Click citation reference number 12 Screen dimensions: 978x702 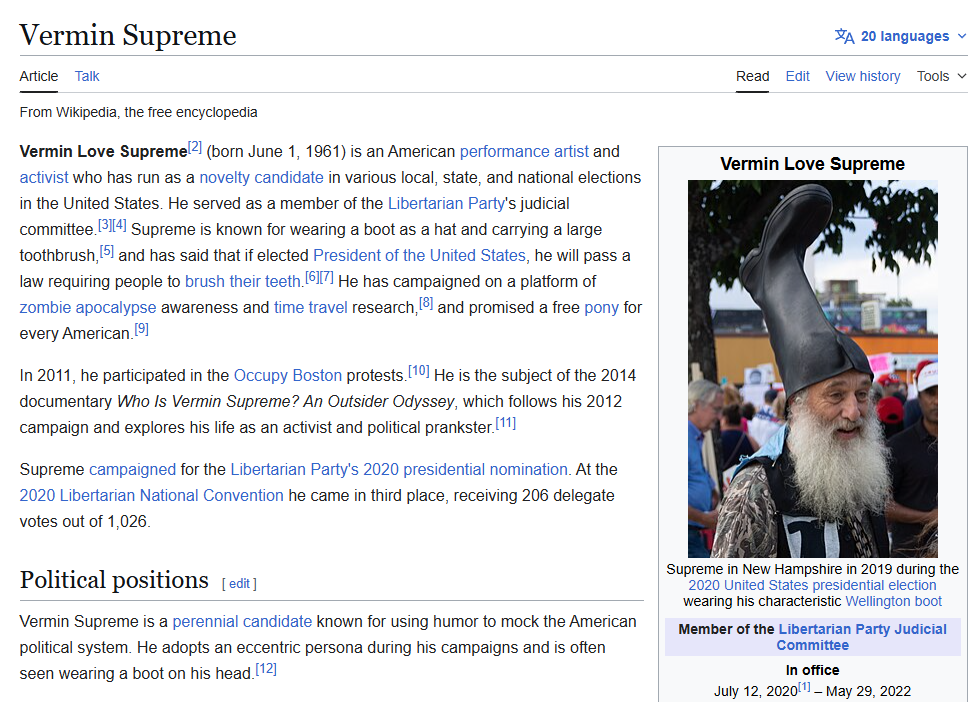click(x=266, y=669)
